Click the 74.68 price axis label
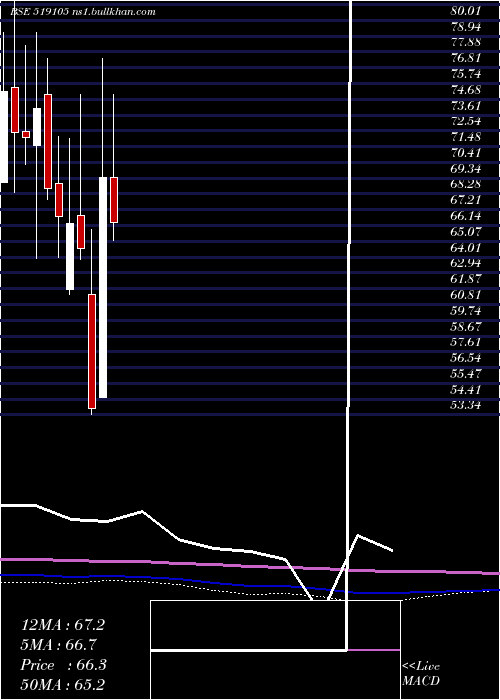Image resolution: width=500 pixels, height=700 pixels. tap(466, 90)
